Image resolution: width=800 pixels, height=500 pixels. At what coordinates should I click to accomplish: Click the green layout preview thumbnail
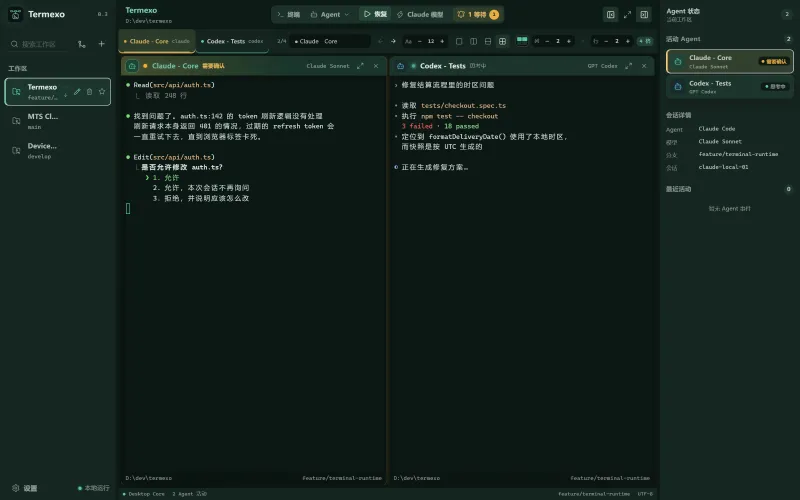(522, 40)
